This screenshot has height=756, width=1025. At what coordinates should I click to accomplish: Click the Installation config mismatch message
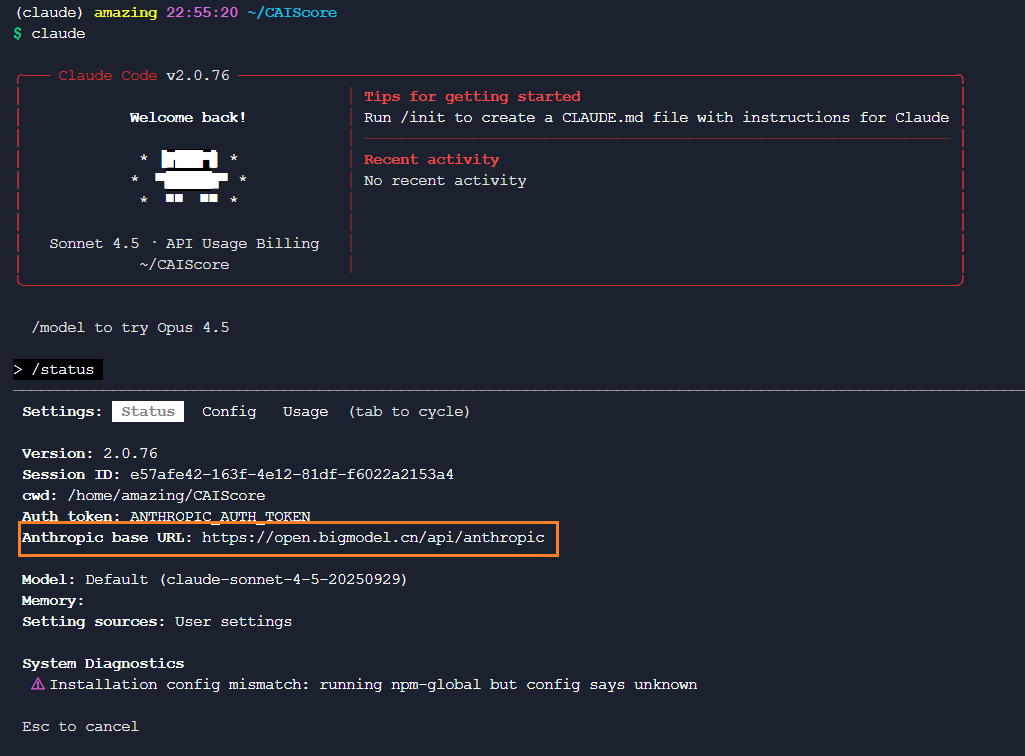pos(373,684)
